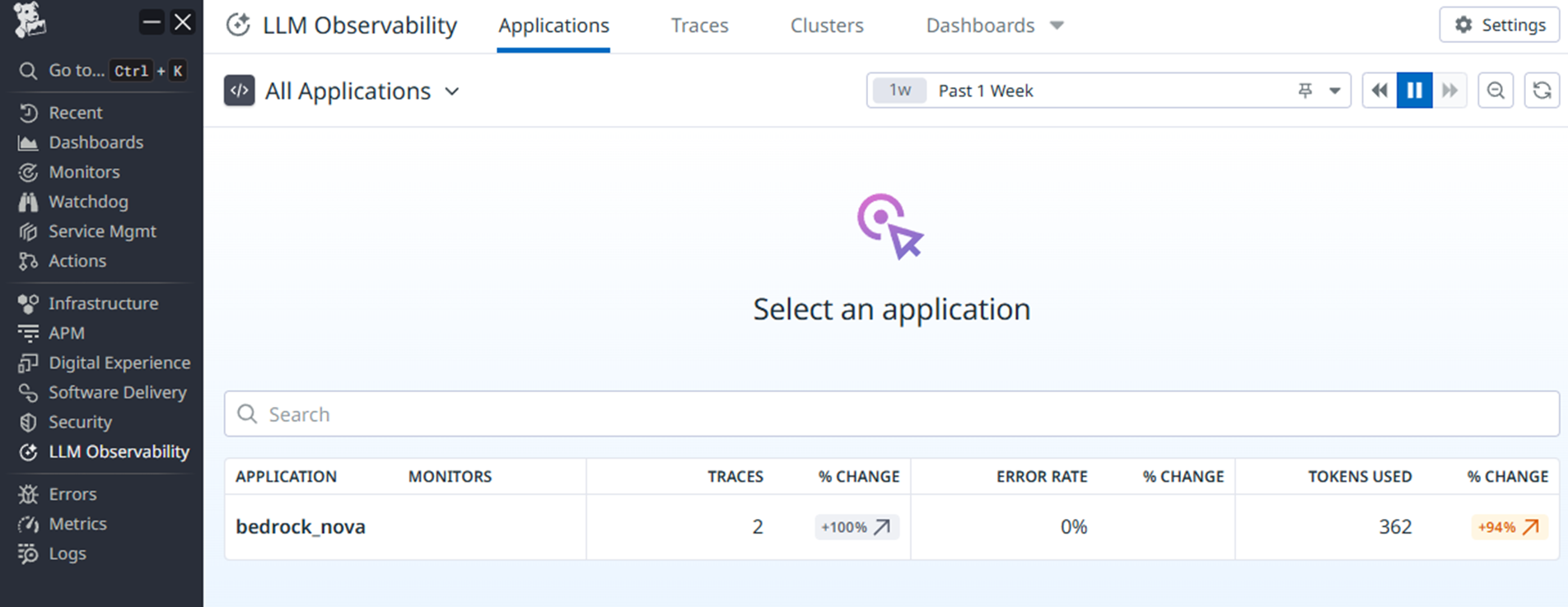
Task: Open Watchdog in the sidebar
Action: tap(88, 202)
